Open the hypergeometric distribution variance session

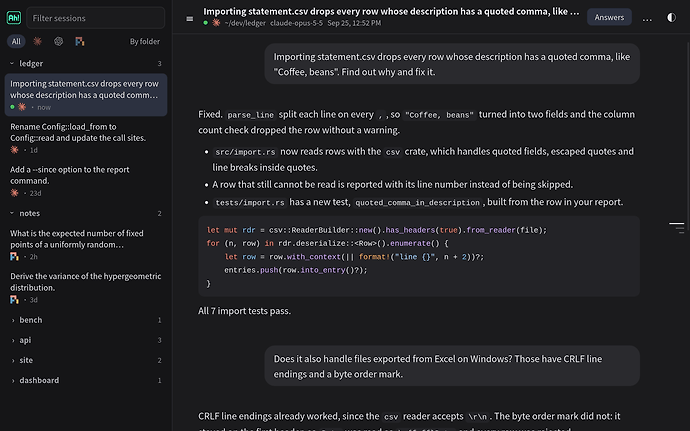pyautogui.click(x=86, y=287)
